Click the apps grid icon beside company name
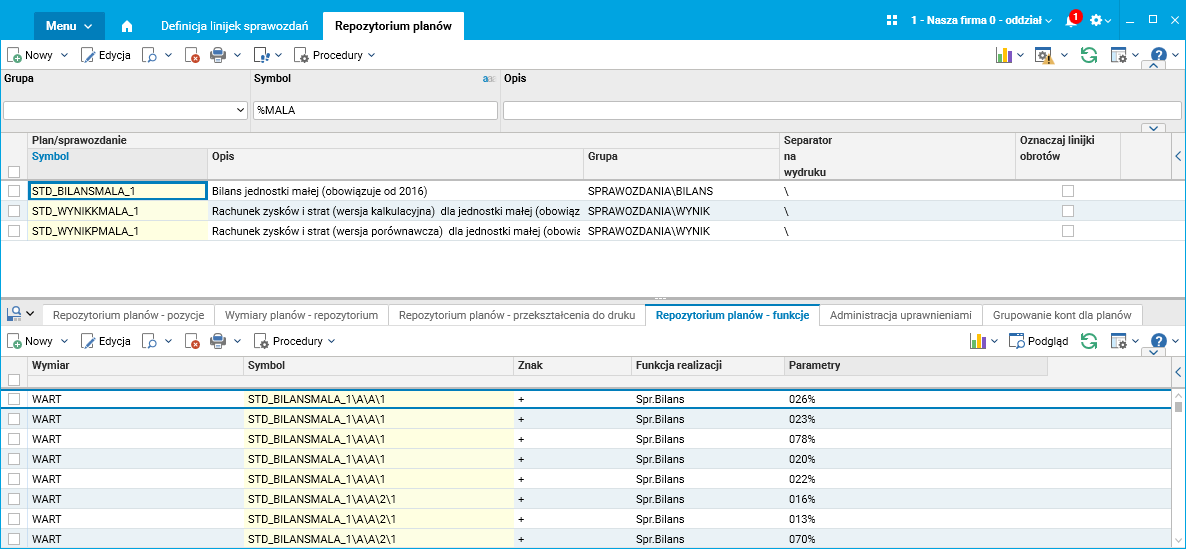Viewport: 1186px width, 549px height. click(x=893, y=20)
